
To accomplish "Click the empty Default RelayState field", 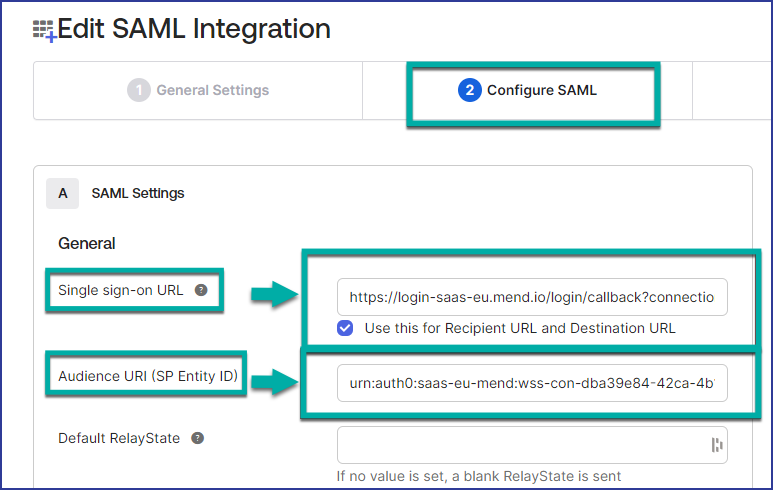I will coord(520,445).
